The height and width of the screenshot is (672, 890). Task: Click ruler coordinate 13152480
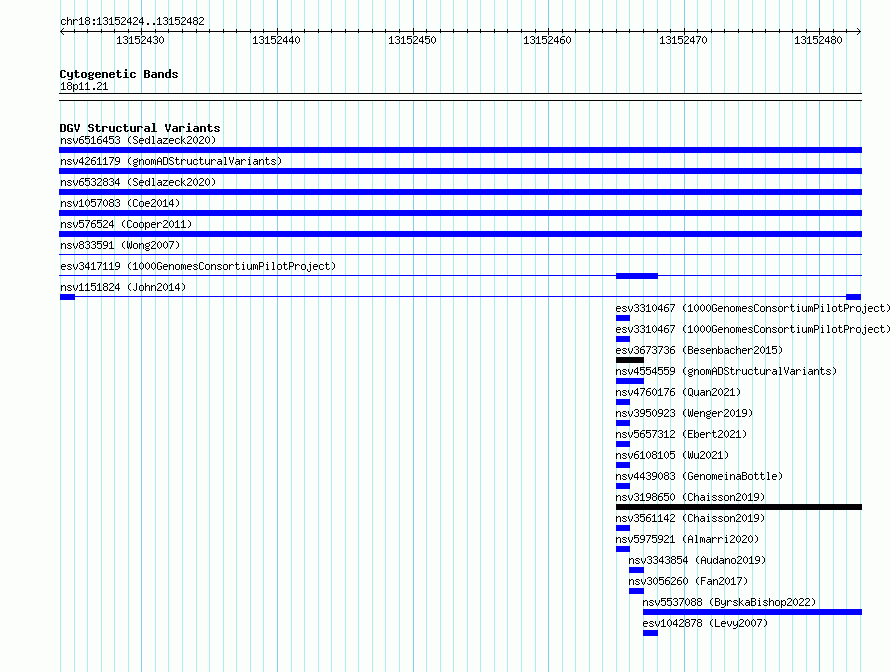tap(818, 40)
